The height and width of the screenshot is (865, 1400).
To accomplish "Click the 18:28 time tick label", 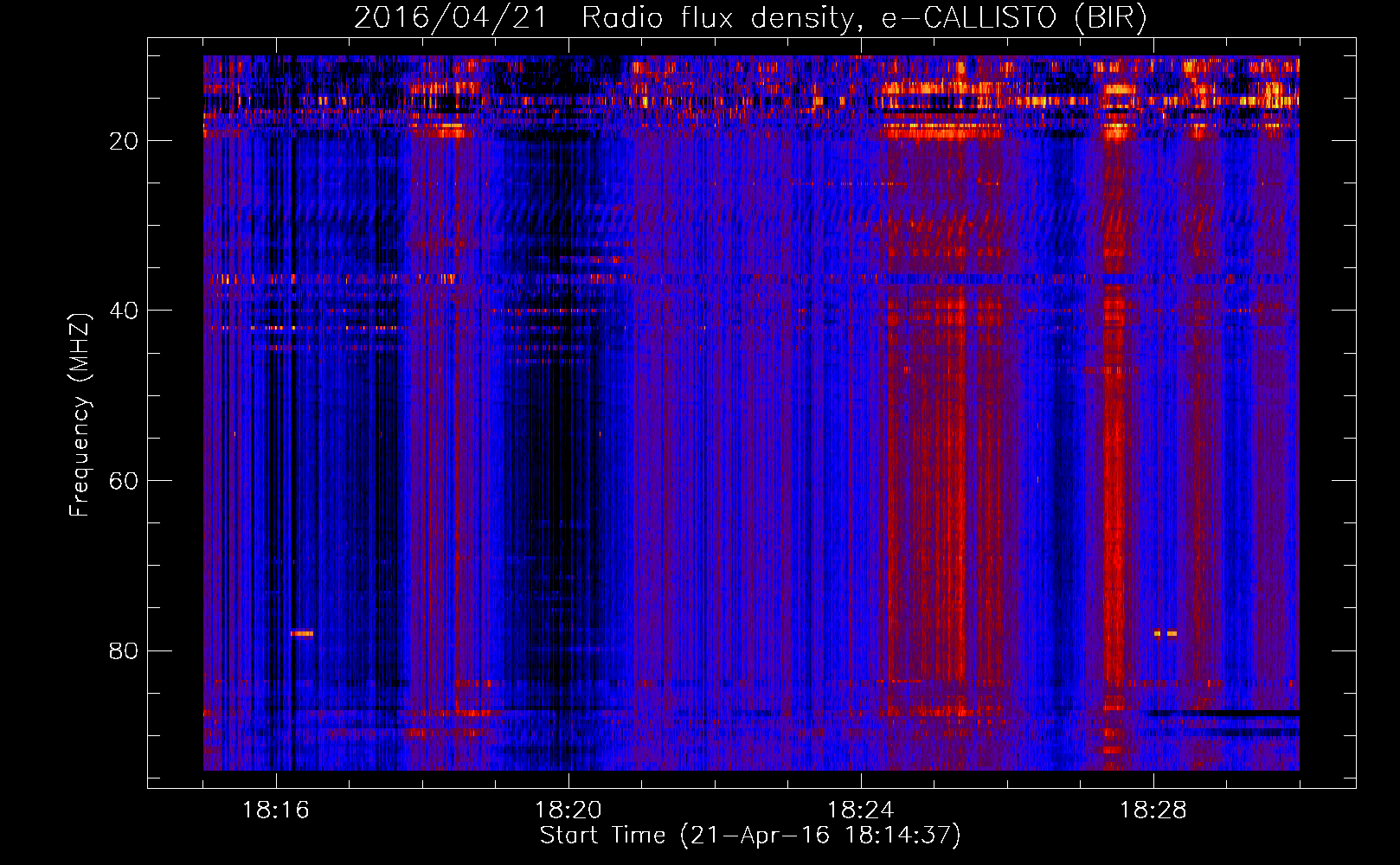I will (x=1153, y=811).
